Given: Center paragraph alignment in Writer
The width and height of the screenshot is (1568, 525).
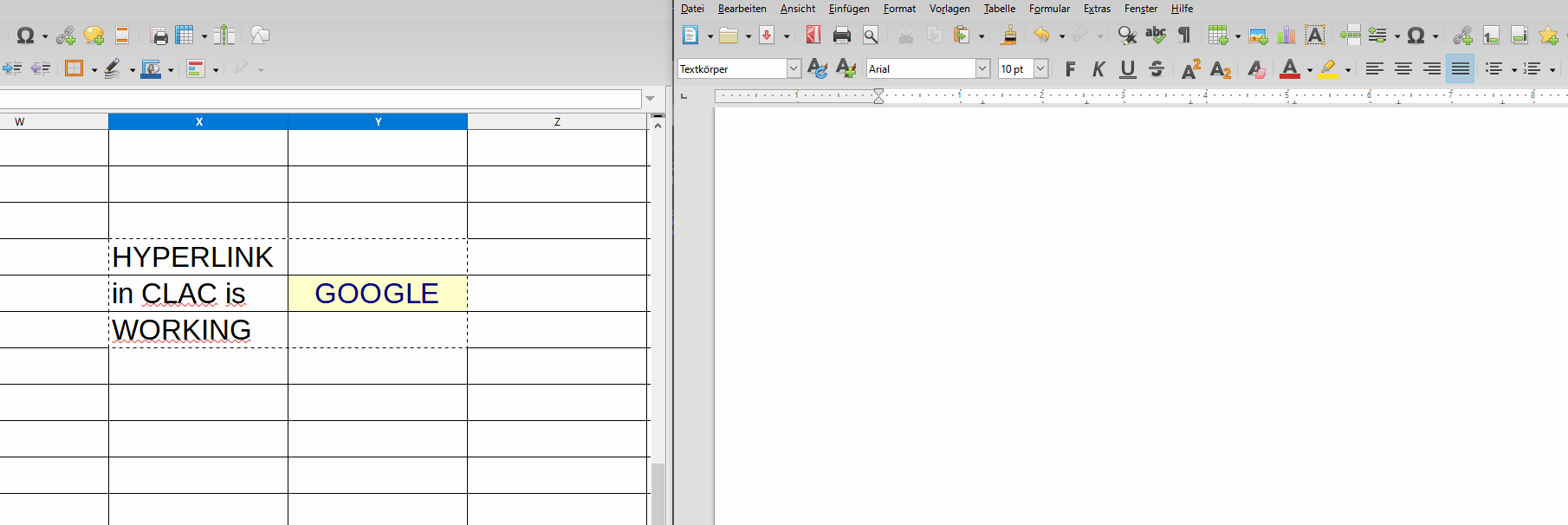Looking at the screenshot, I should click(1403, 69).
